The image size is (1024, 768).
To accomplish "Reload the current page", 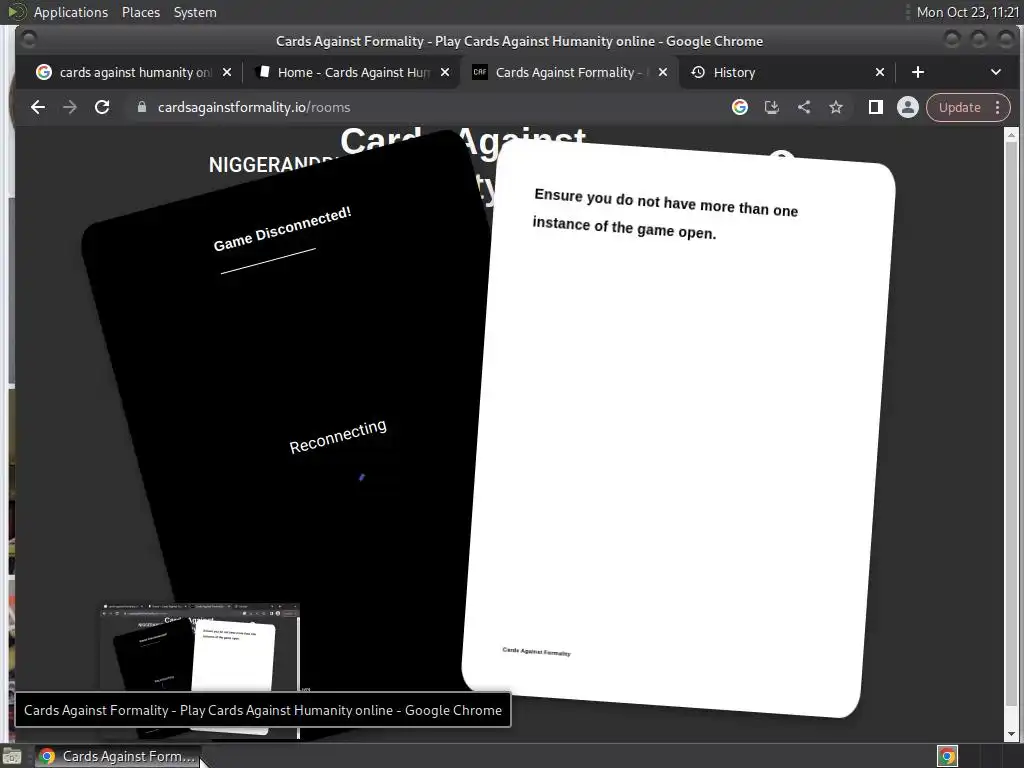I will 102,108.
